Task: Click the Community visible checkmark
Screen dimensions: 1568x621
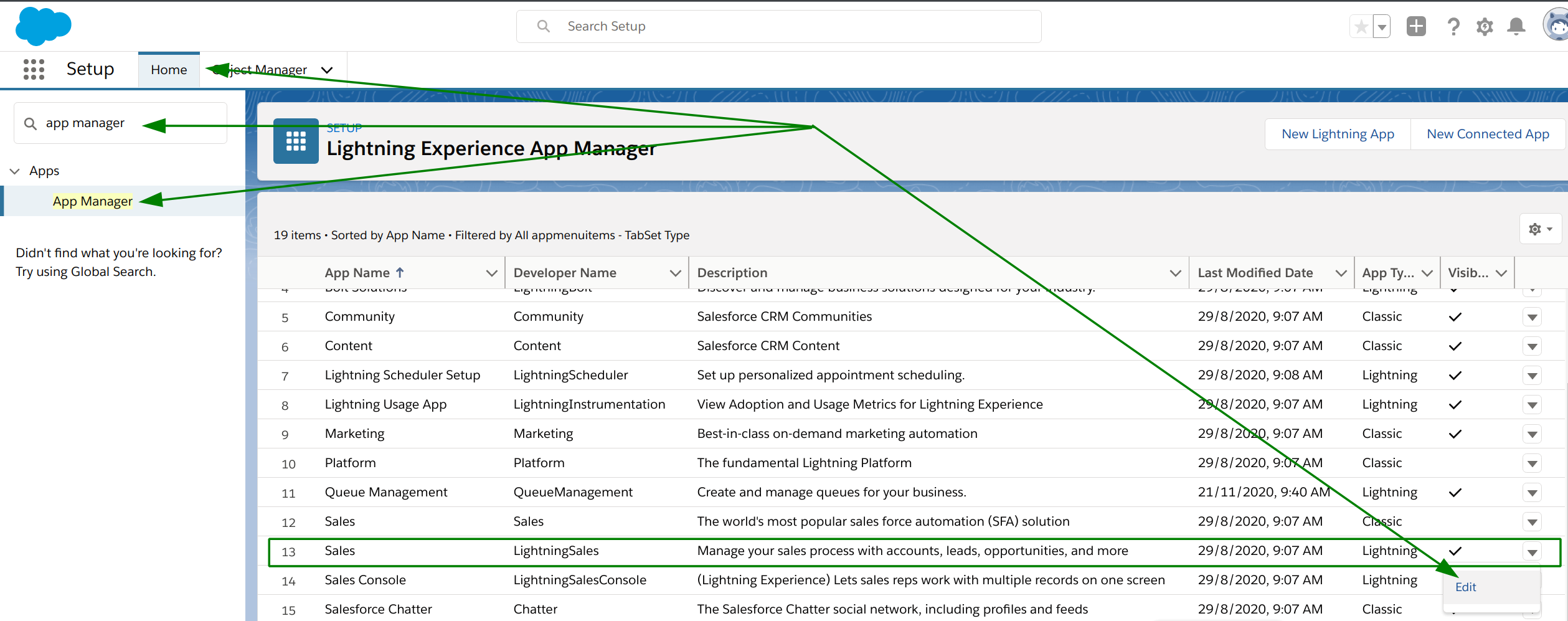Action: click(1455, 317)
